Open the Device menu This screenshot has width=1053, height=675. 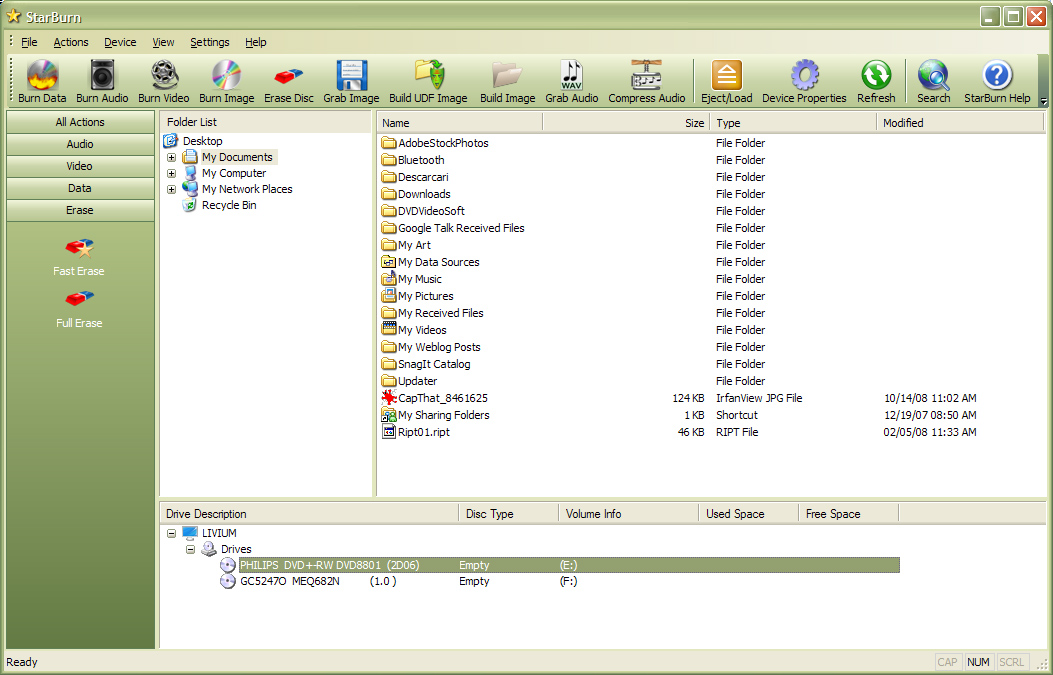click(120, 42)
